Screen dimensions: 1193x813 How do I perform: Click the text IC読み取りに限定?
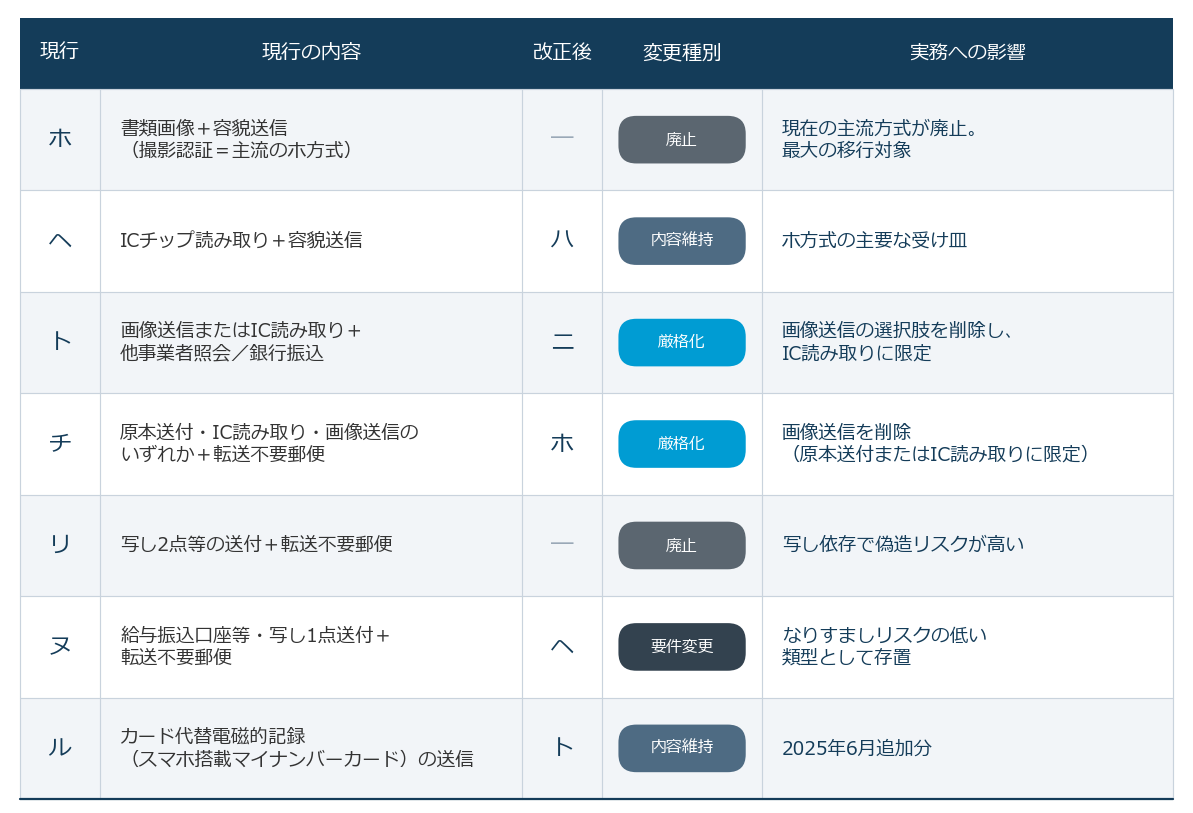click(x=857, y=354)
